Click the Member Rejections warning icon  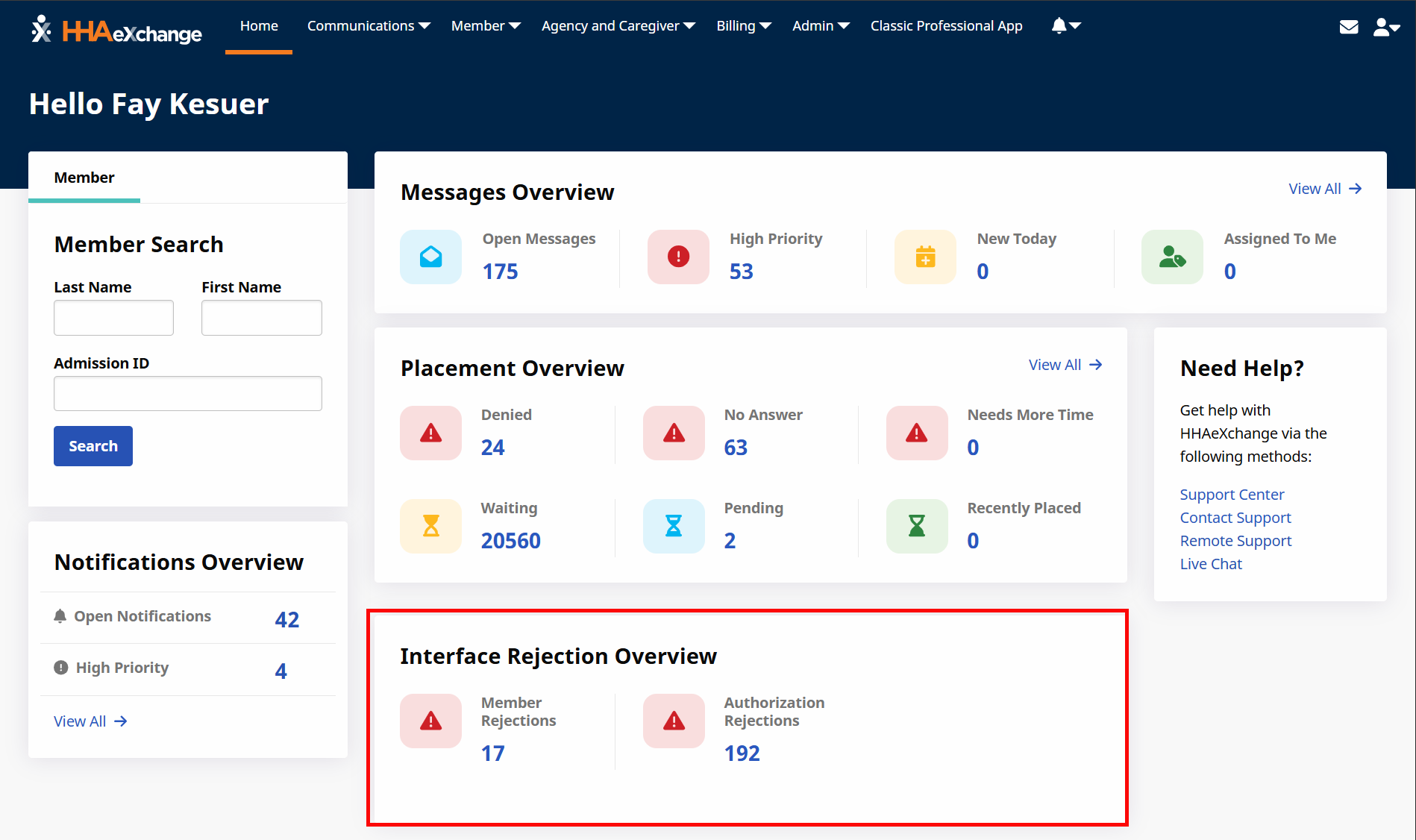tap(430, 721)
